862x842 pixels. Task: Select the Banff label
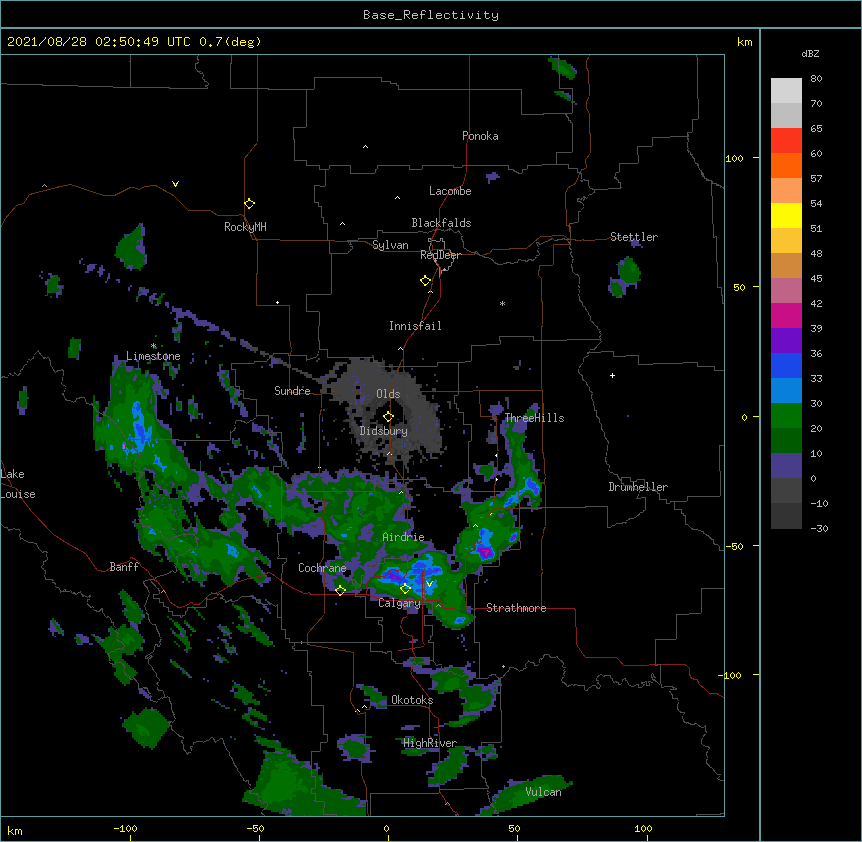124,567
